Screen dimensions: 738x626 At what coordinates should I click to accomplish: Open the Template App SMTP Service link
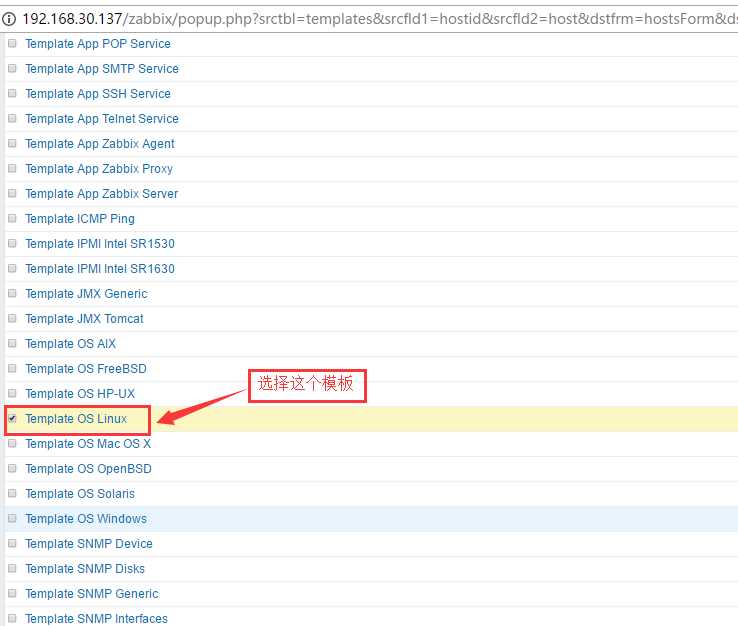102,69
